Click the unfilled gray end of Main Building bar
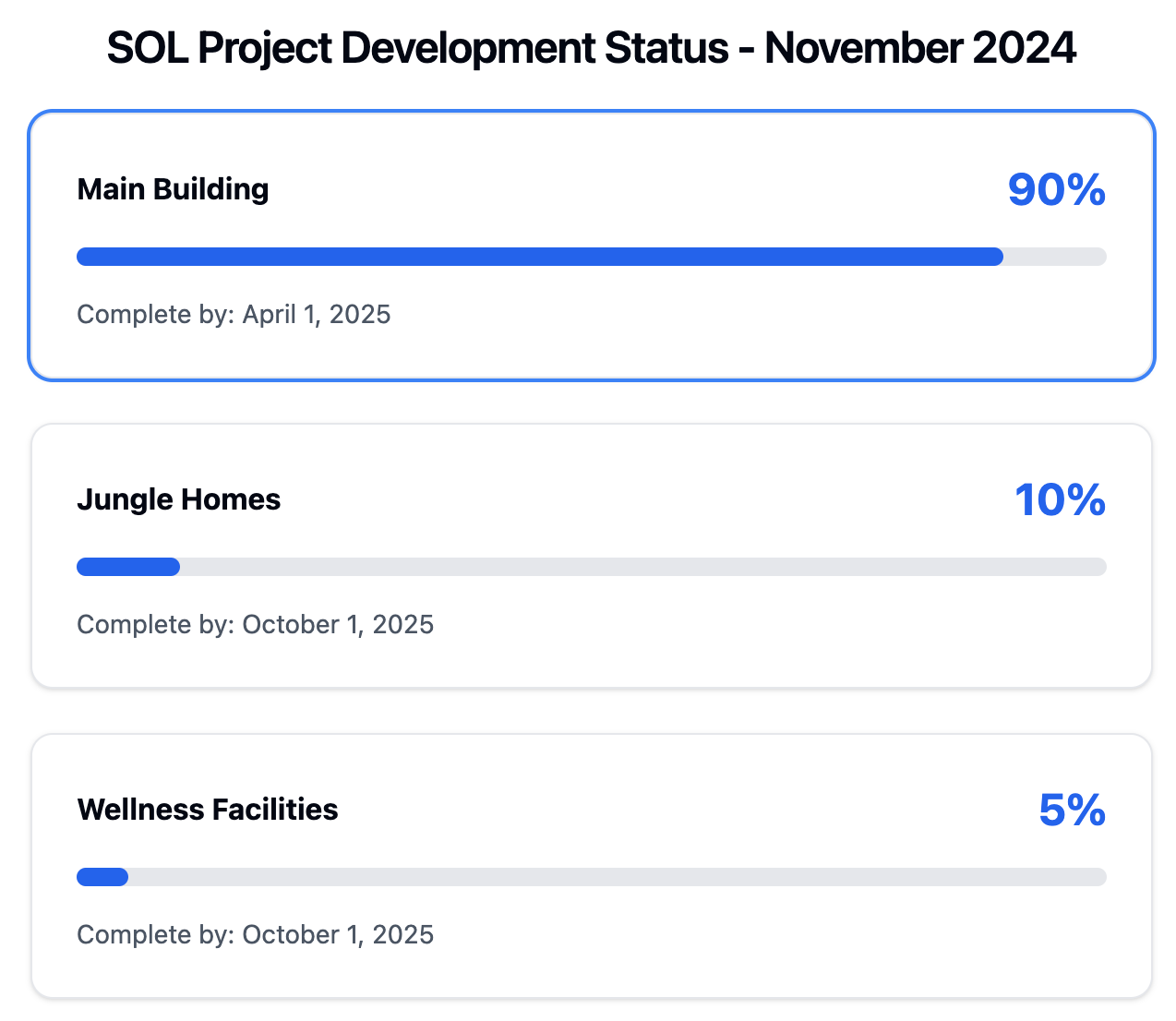The height and width of the screenshot is (1021, 1176). tap(1055, 257)
